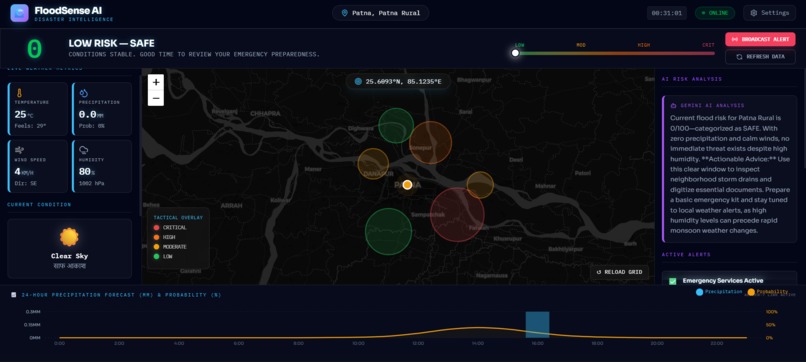Click the cloud icon in Humidity card
806x362 pixels.
[83, 150]
